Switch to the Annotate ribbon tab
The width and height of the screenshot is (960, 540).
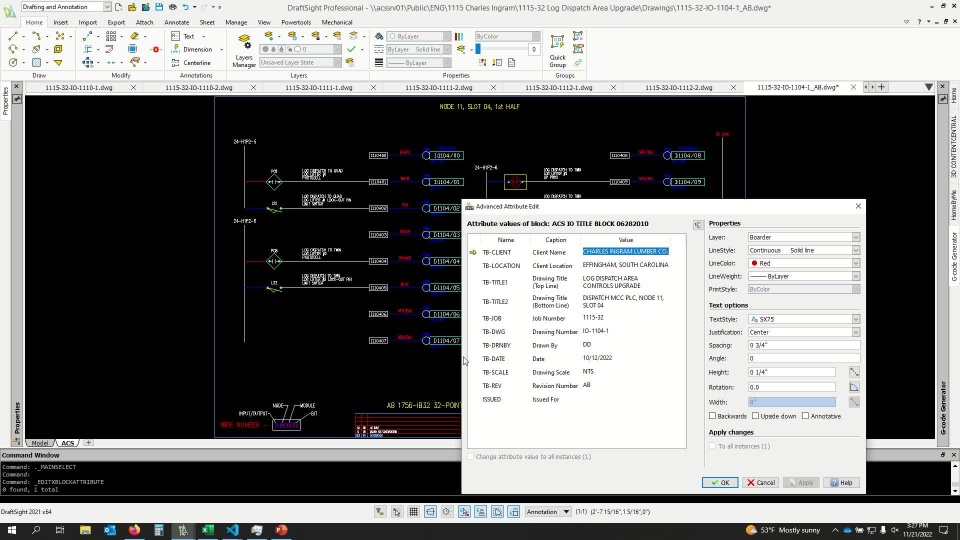176,22
